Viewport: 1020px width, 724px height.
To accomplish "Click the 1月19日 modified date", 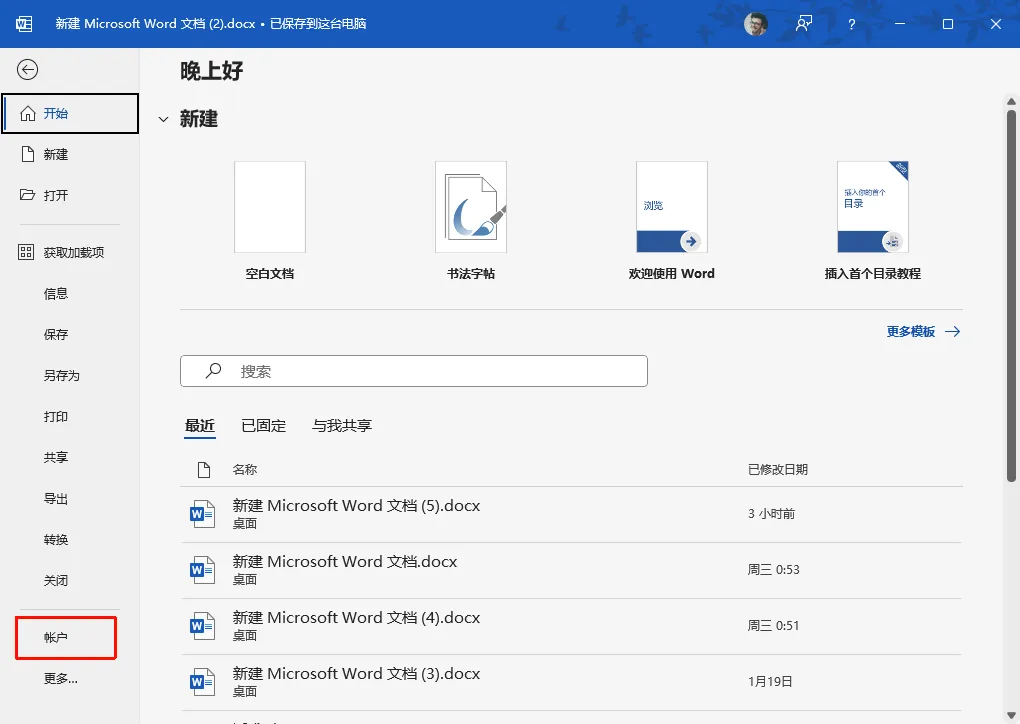I will click(x=770, y=682).
